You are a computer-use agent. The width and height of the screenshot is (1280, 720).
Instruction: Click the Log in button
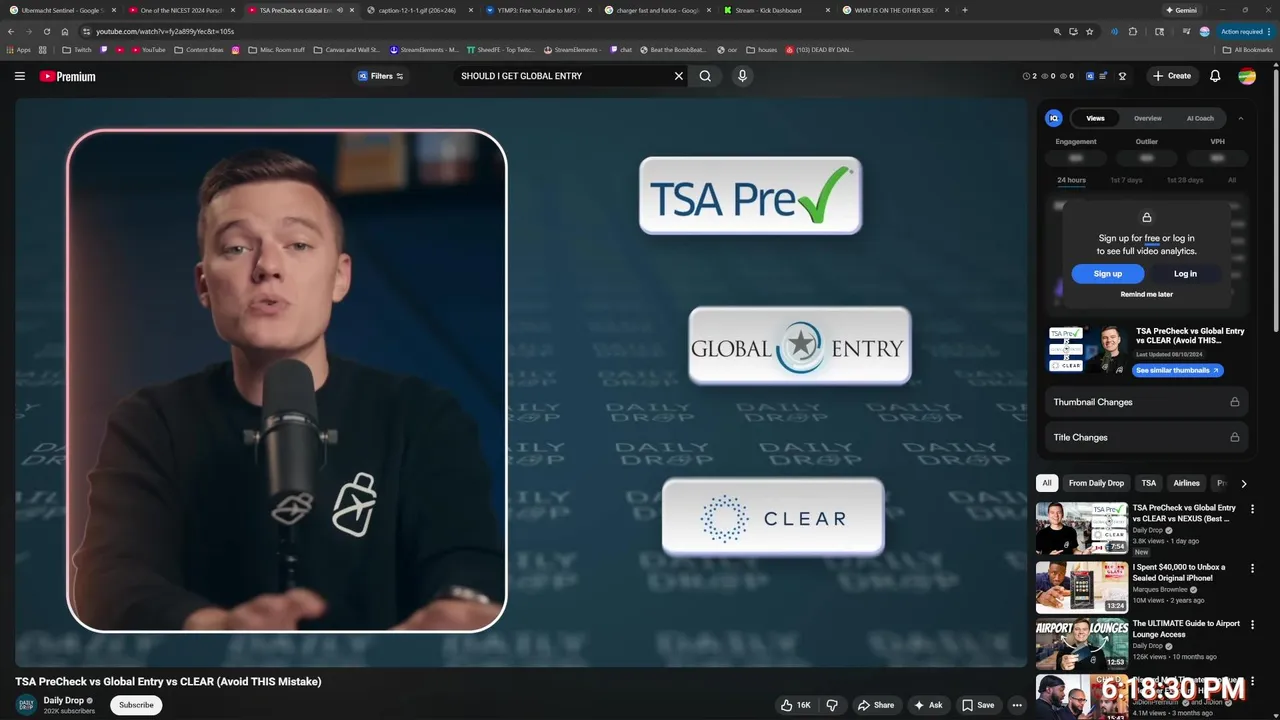point(1185,273)
